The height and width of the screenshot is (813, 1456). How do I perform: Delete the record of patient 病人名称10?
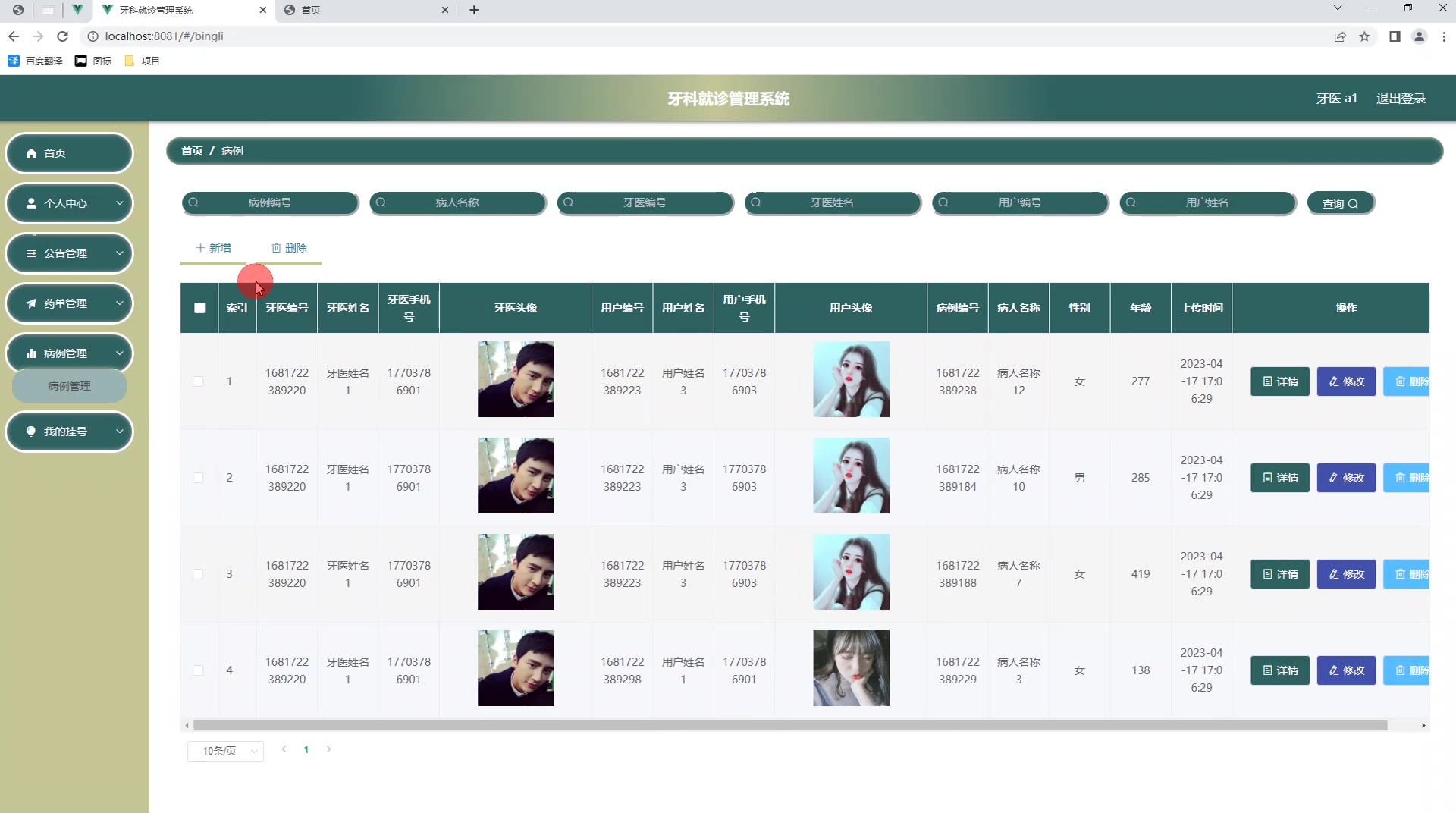tap(1407, 478)
